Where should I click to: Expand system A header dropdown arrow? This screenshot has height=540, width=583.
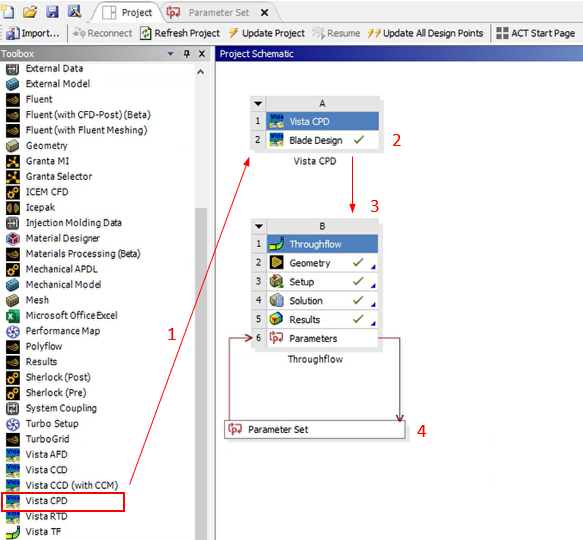[x=258, y=103]
